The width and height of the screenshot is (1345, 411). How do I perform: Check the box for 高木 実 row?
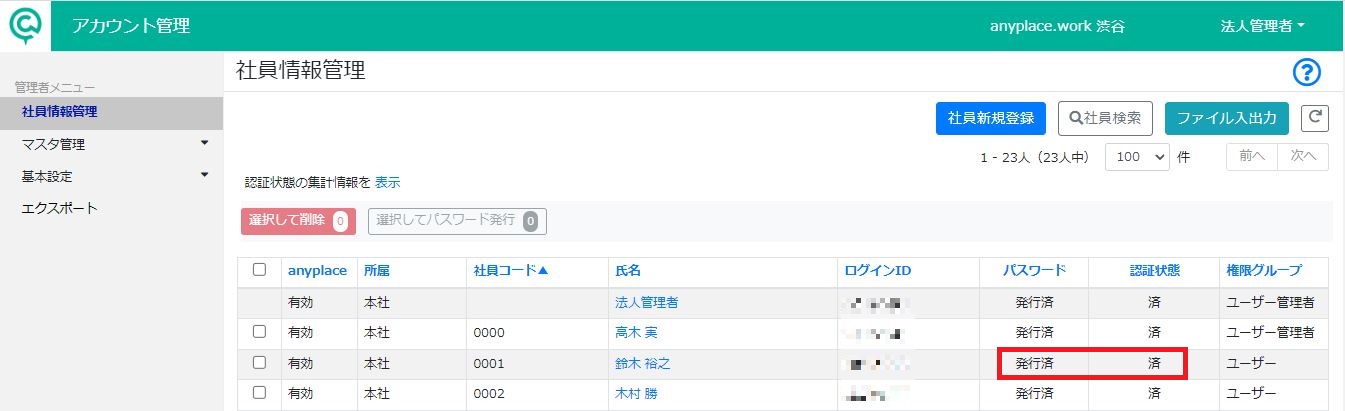[260, 332]
